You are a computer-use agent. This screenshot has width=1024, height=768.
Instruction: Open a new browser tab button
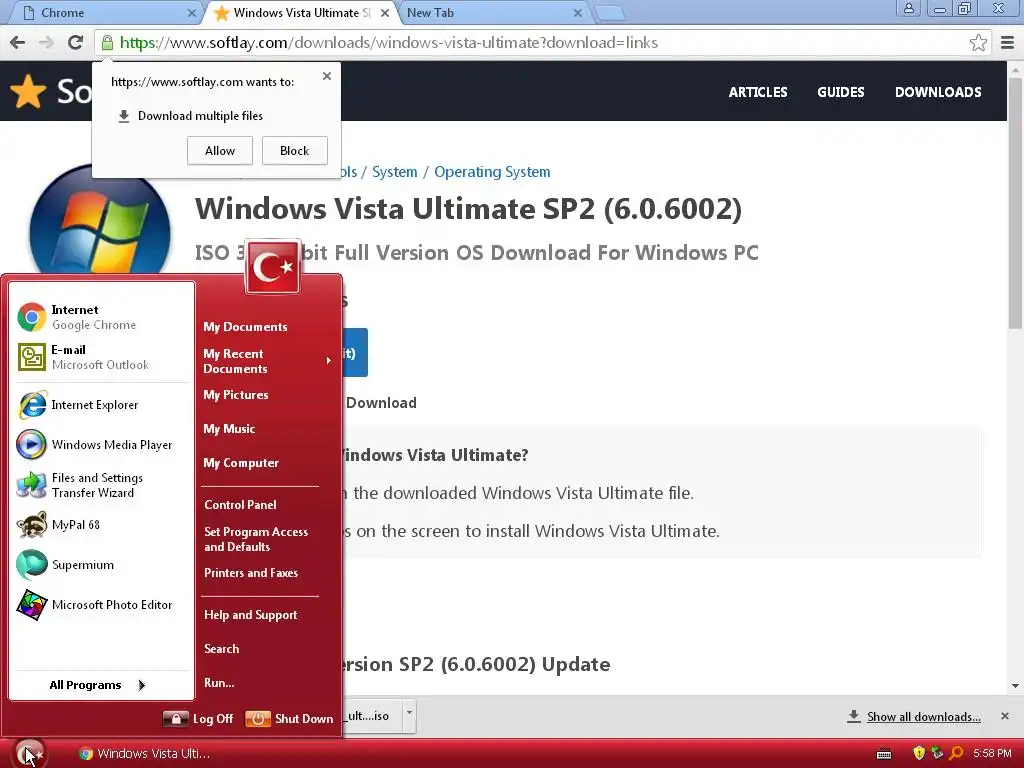[610, 12]
